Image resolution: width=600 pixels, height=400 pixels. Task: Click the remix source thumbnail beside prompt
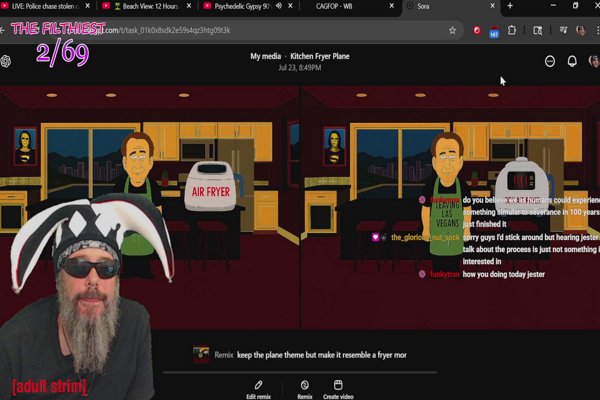point(201,354)
